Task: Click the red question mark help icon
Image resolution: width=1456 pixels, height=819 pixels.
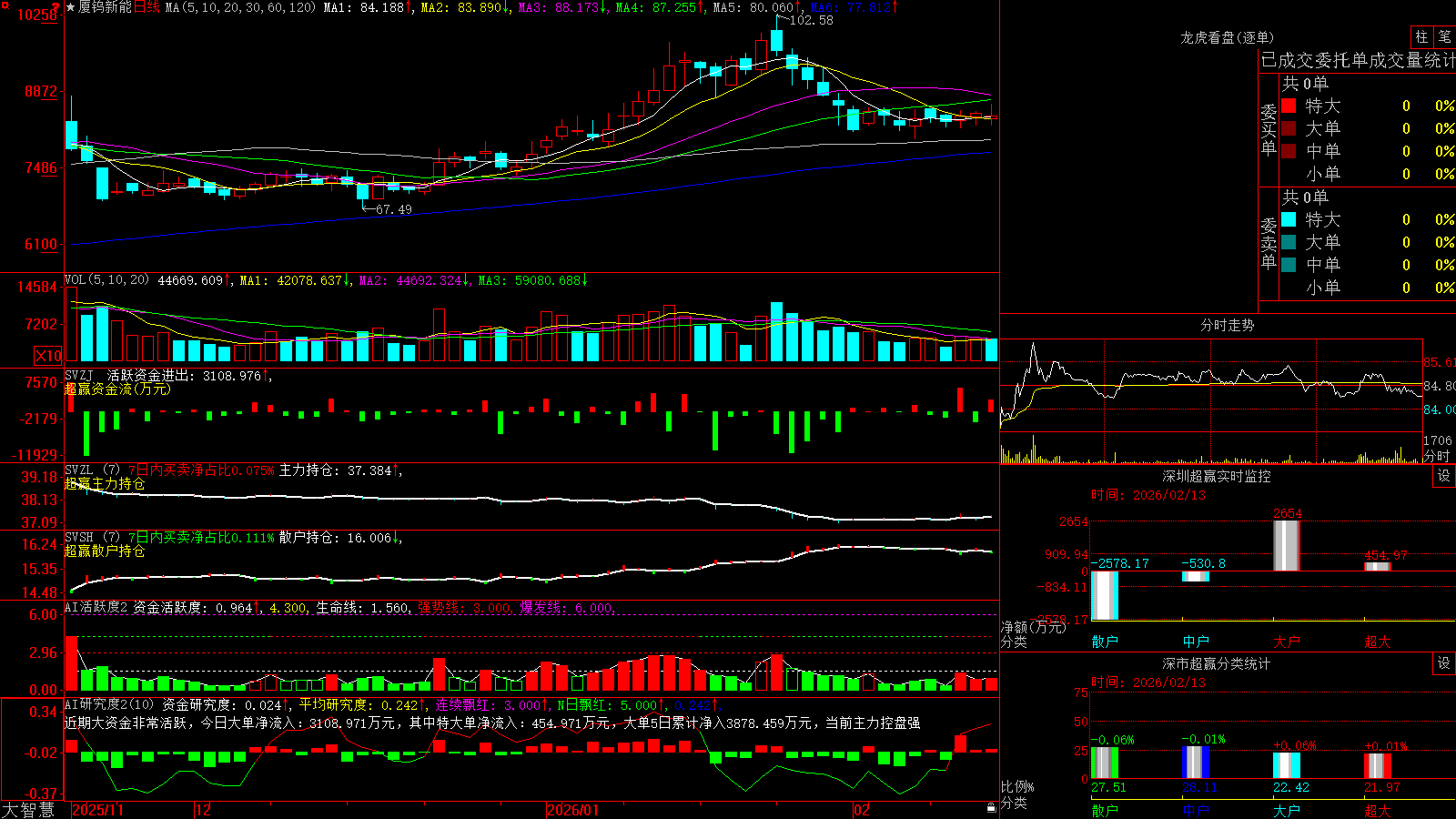Action: point(56,7)
